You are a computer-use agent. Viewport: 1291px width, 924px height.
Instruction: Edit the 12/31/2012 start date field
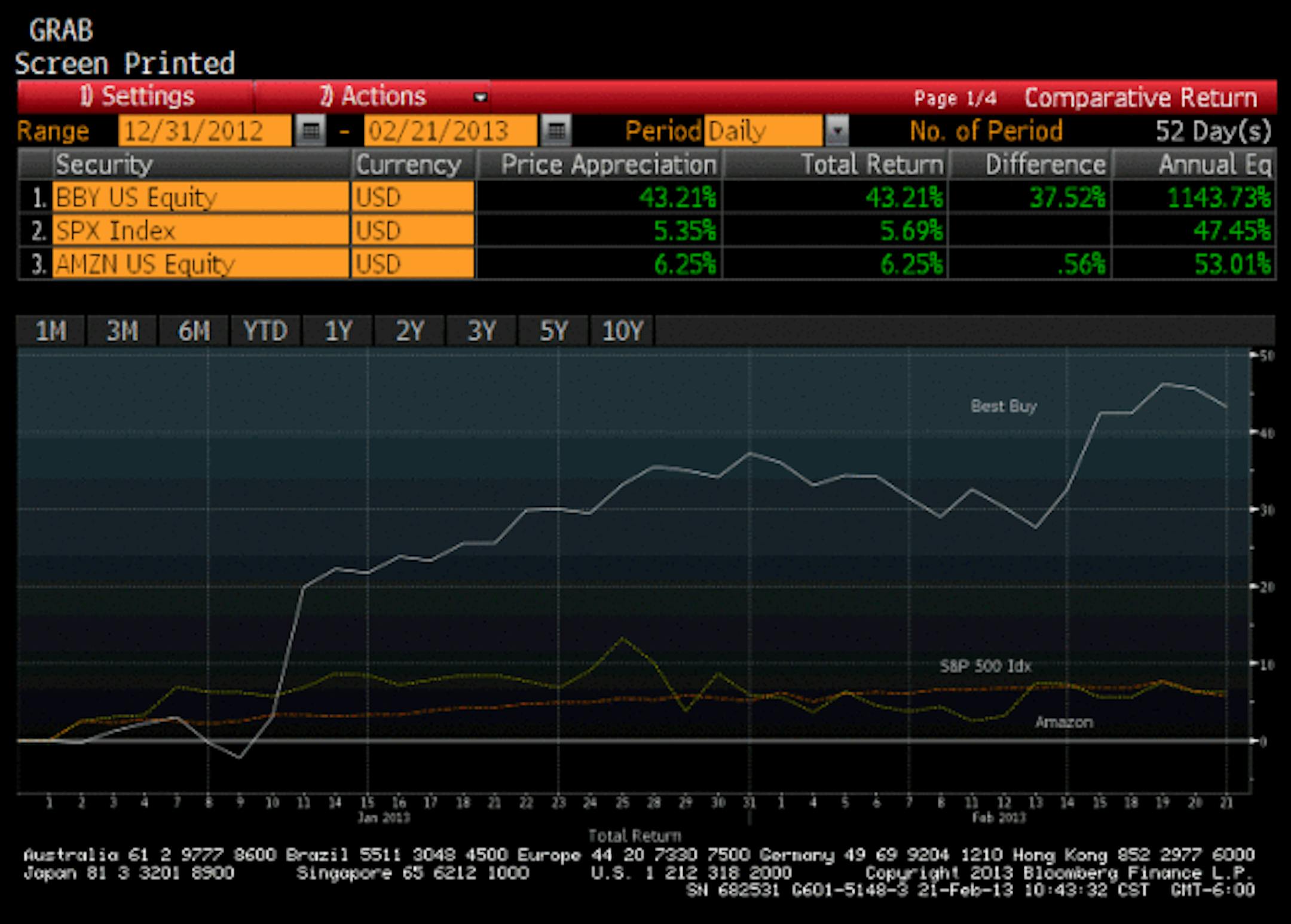pyautogui.click(x=204, y=131)
